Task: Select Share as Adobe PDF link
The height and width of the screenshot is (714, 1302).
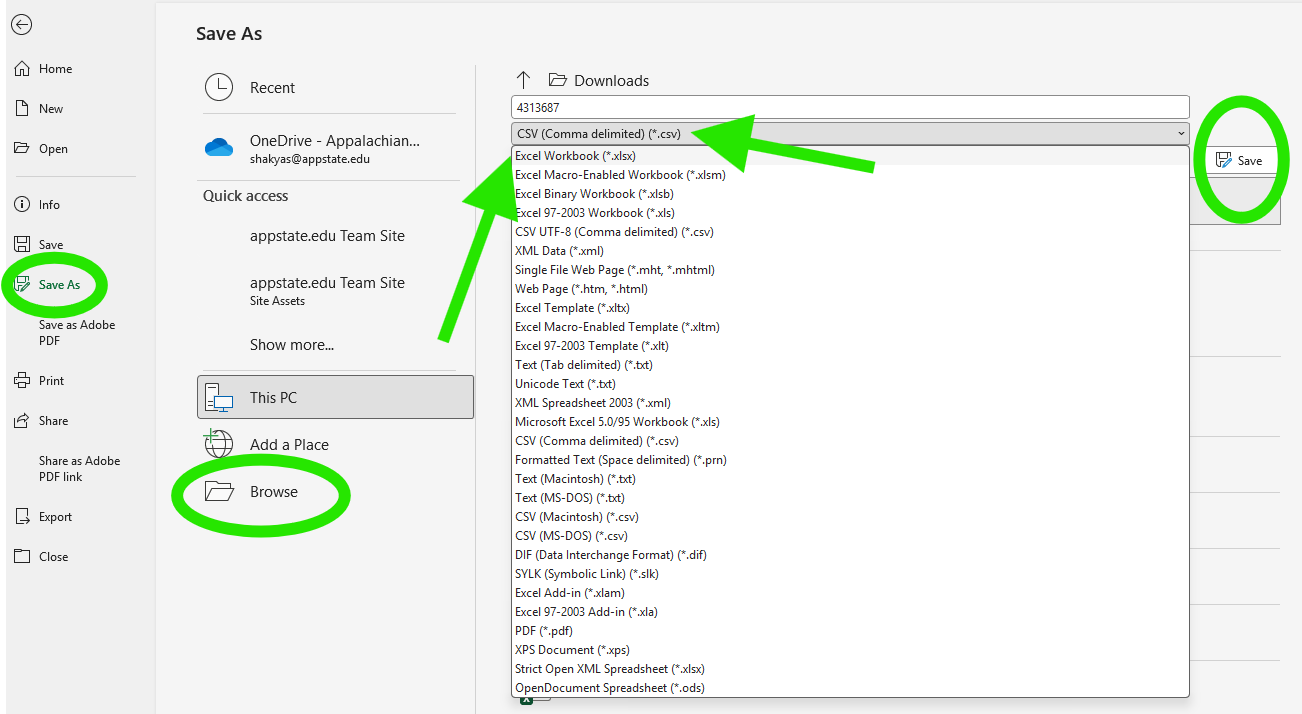Action: point(79,469)
